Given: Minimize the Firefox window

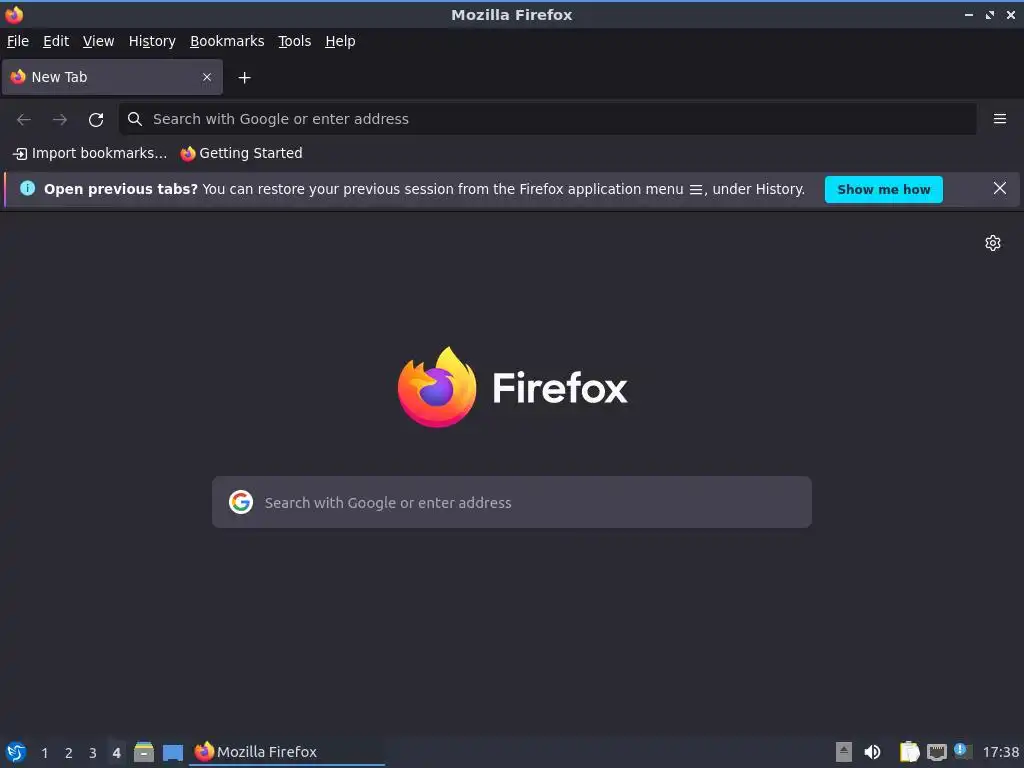Looking at the screenshot, I should click(969, 14).
